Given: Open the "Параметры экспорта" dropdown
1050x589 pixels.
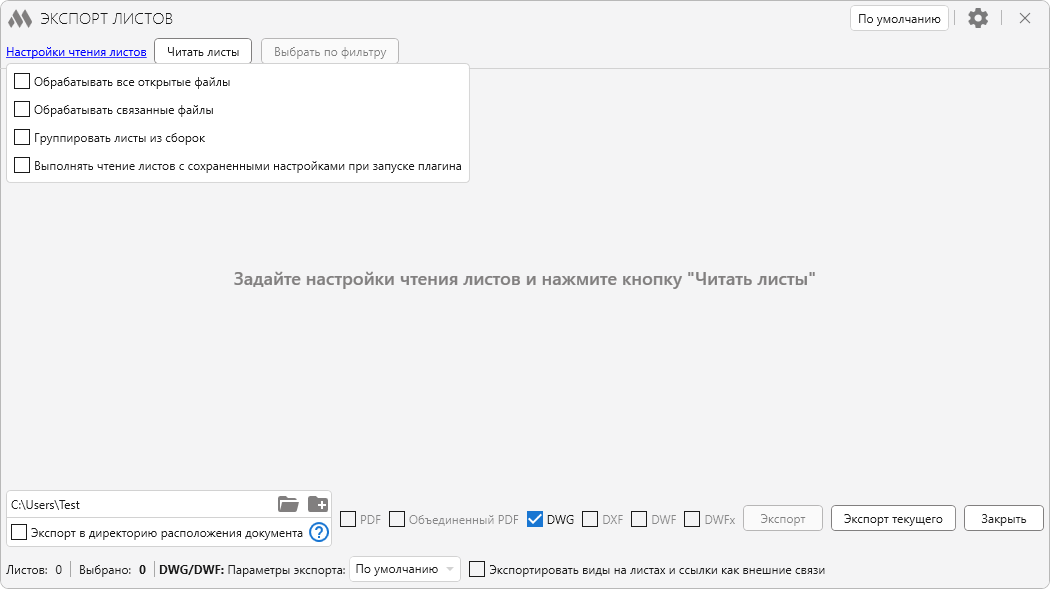Looking at the screenshot, I should 404,569.
